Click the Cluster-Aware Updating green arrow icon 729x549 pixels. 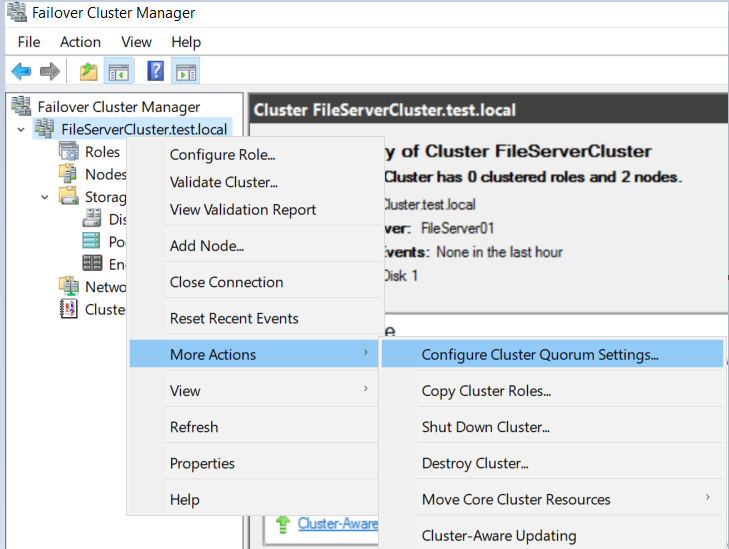click(x=282, y=523)
